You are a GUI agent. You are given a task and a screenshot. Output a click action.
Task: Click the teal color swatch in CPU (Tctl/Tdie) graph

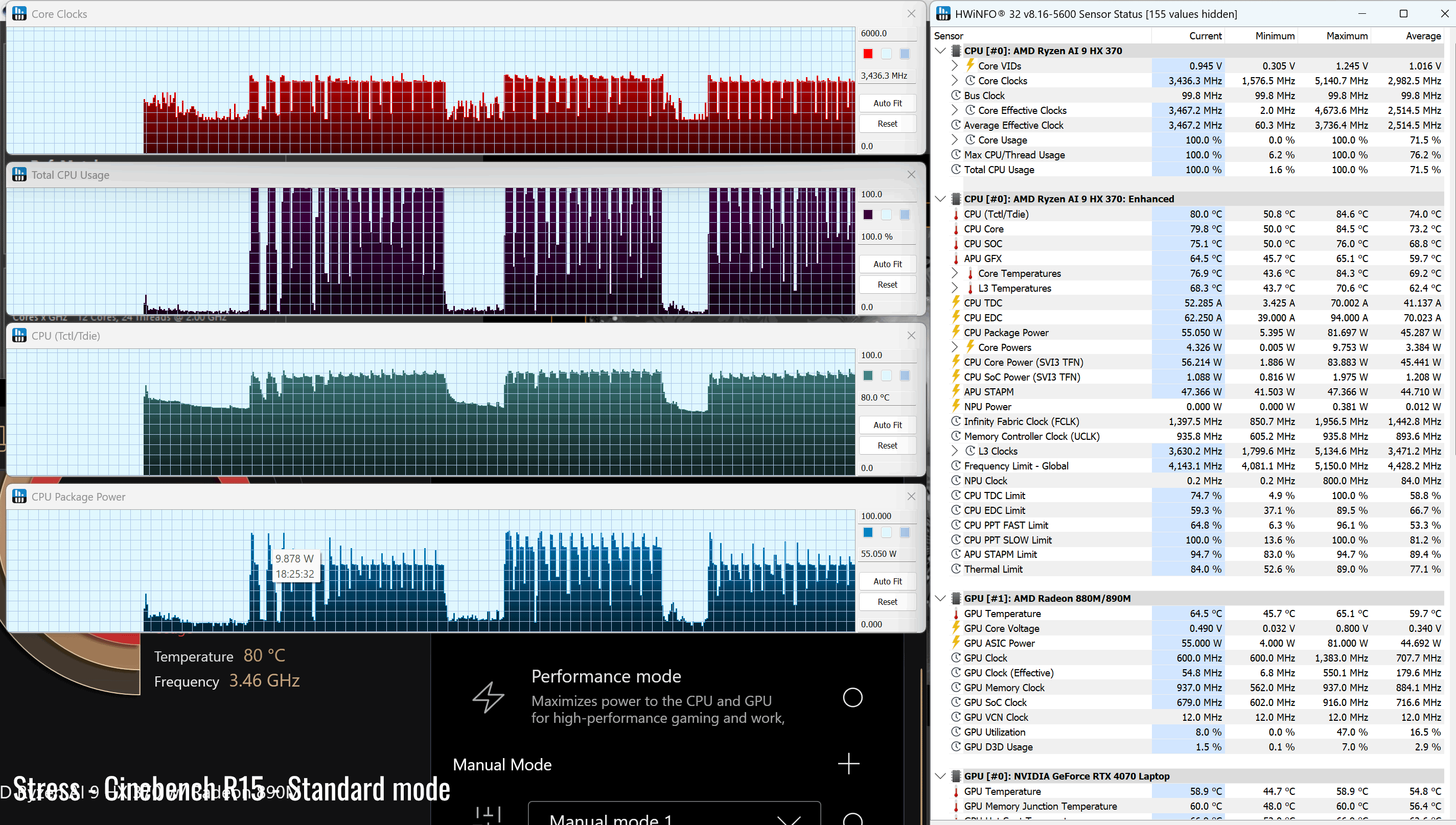(868, 375)
